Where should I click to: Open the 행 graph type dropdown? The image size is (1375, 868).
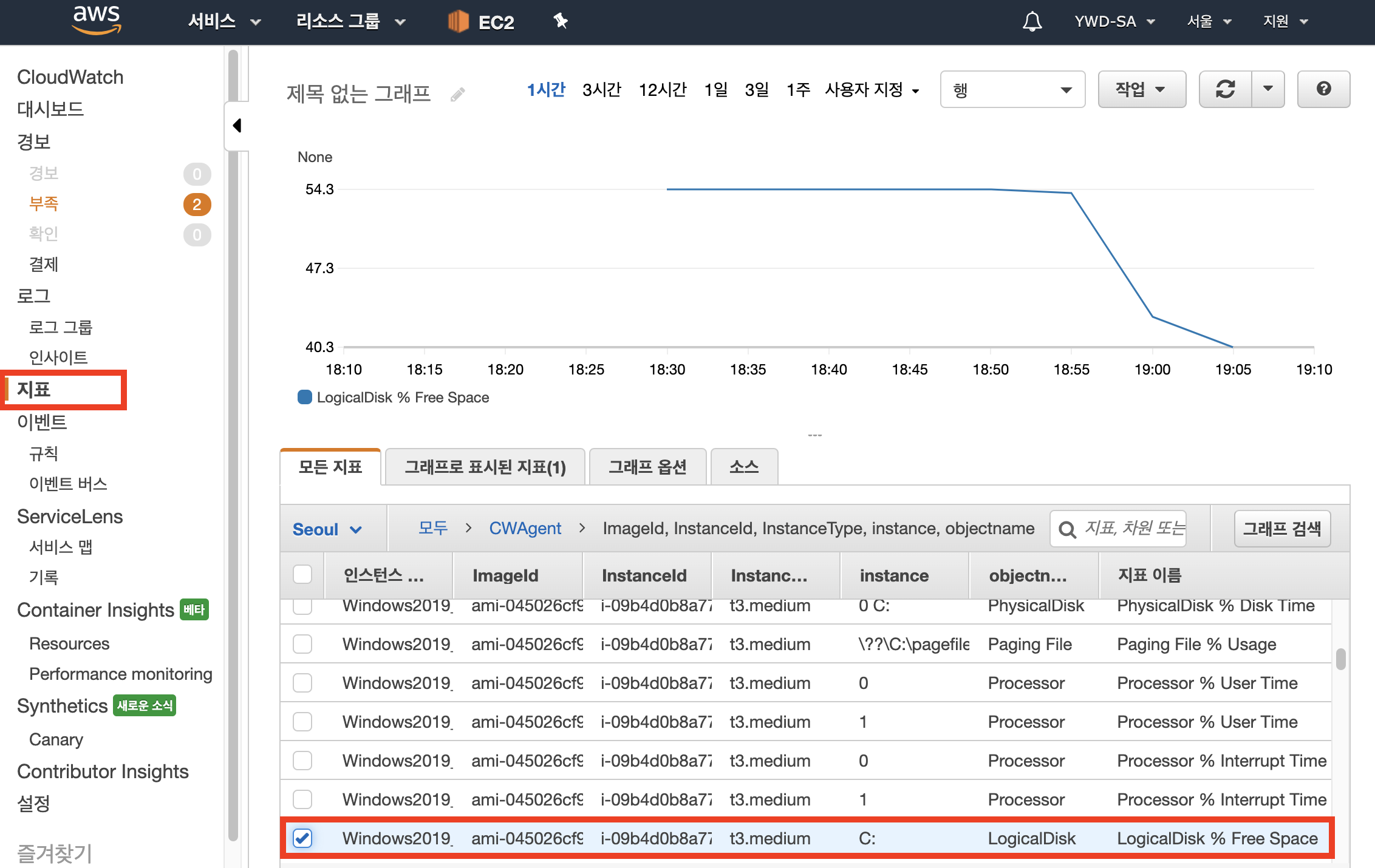[1012, 90]
